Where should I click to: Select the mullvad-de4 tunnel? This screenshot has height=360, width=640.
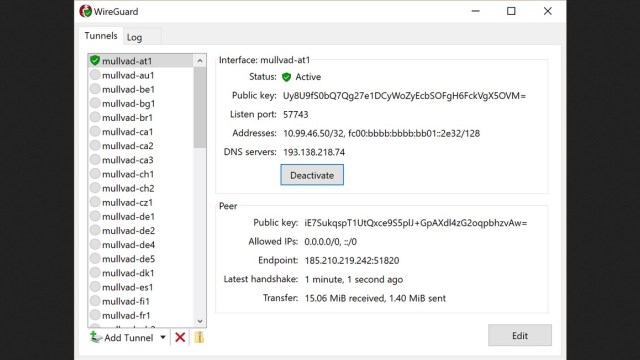141,244
